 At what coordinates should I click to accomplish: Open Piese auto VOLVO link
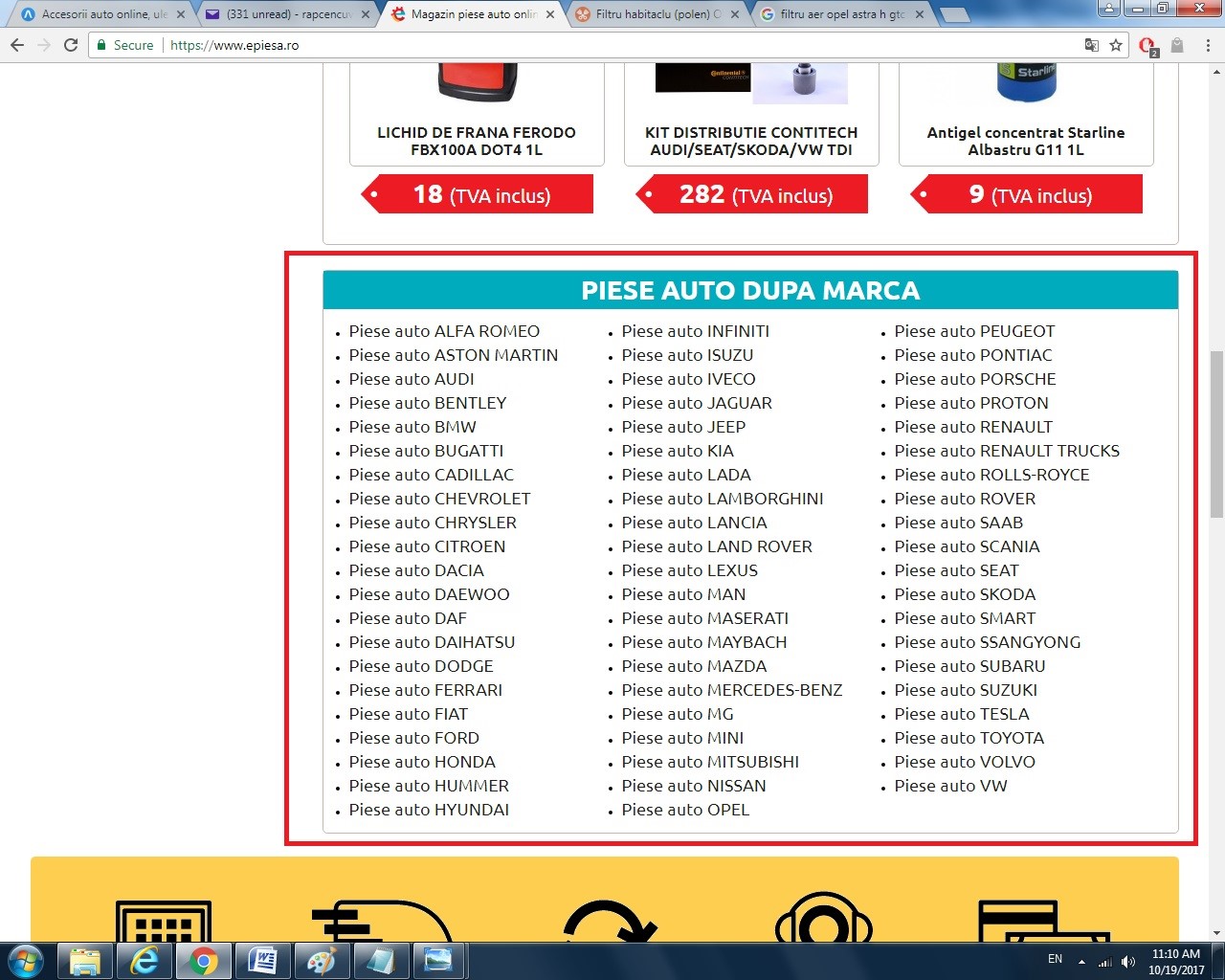(x=965, y=762)
